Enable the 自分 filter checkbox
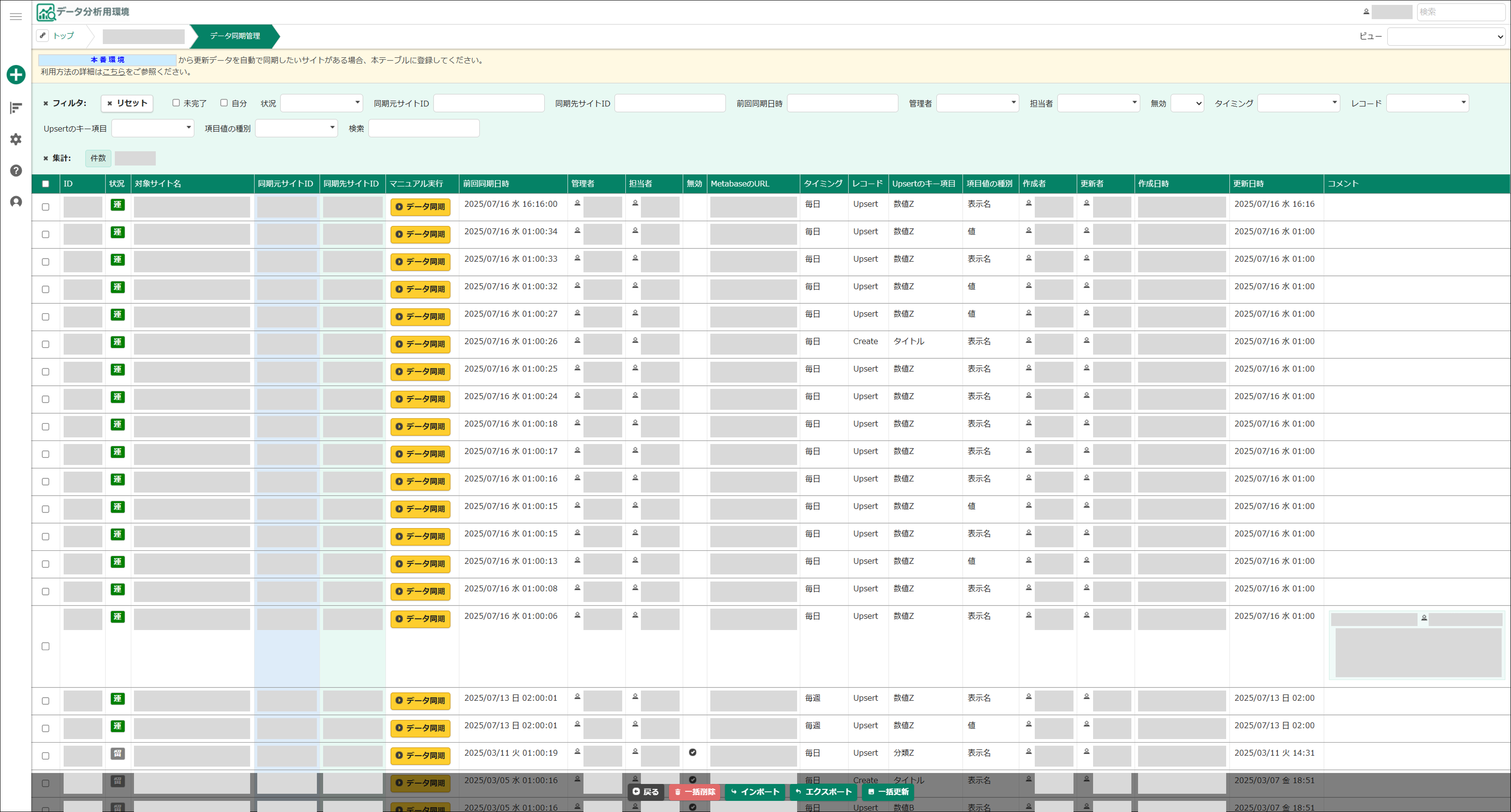Image resolution: width=1511 pixels, height=812 pixels. (x=223, y=103)
